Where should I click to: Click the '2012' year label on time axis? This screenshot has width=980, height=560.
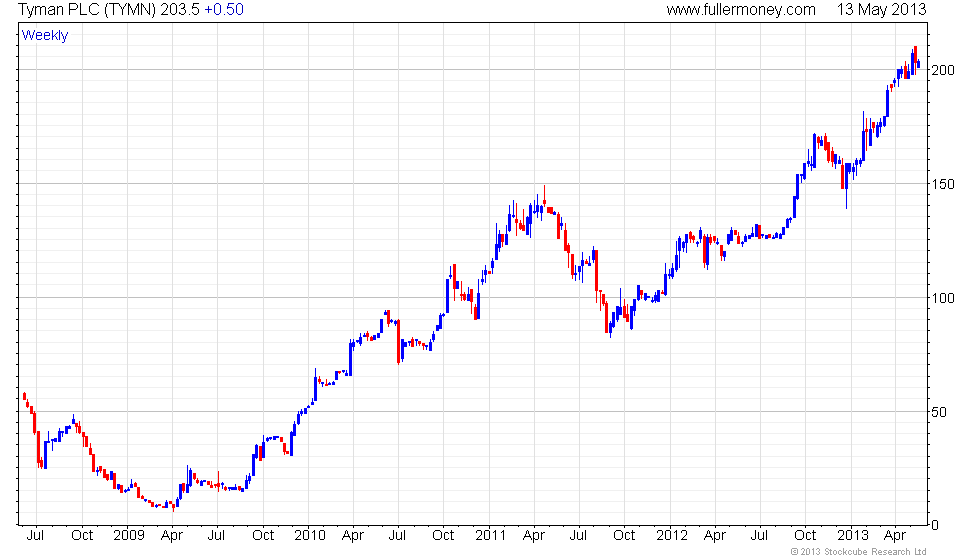(672, 535)
